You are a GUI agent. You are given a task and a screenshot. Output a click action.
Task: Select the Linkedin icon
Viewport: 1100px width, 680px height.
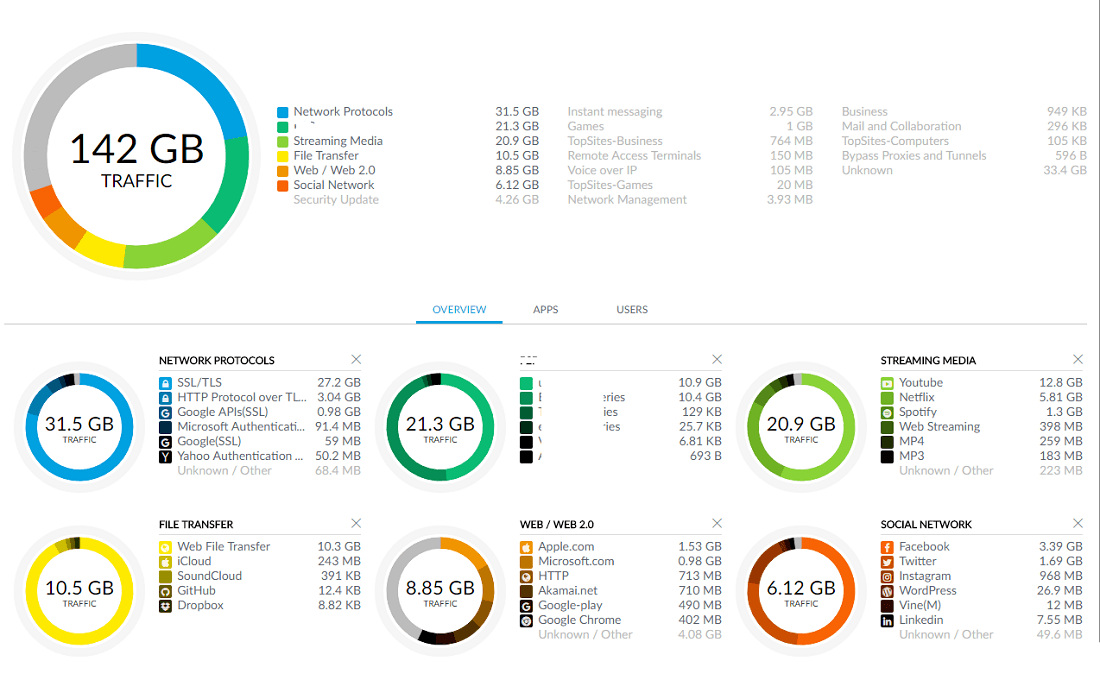coord(887,621)
